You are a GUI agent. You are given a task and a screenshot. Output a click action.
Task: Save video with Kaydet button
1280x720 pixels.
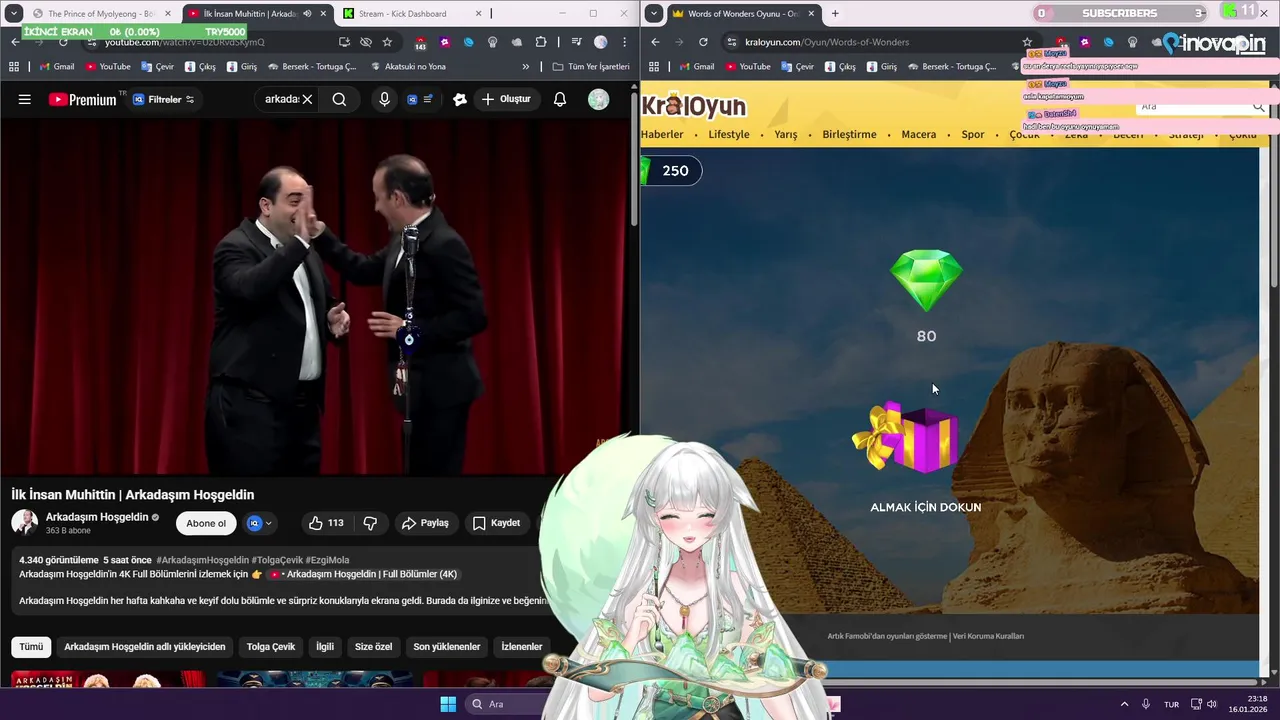(x=496, y=523)
